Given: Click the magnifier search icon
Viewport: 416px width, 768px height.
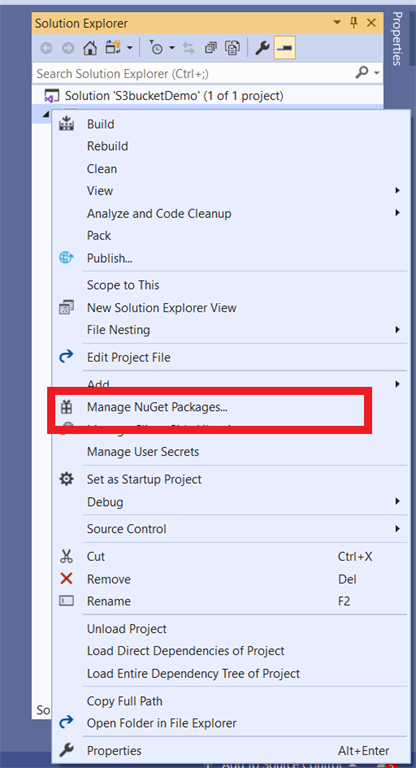Looking at the screenshot, I should tap(362, 73).
